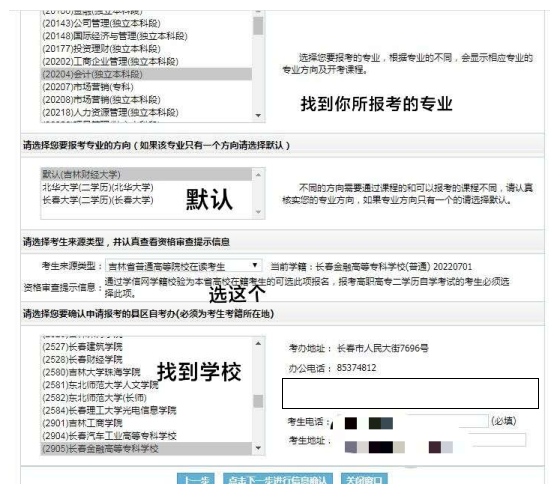Click the 关闭窗口 button
Image resolution: width=550 pixels, height=489 pixels.
(364, 479)
